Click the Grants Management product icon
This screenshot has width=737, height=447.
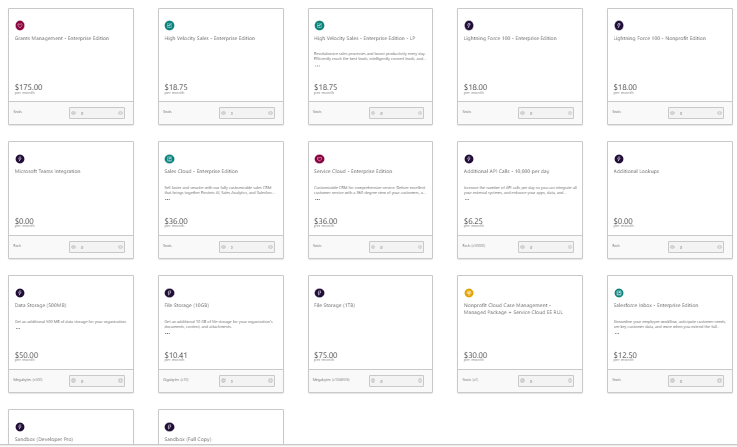[20, 24]
